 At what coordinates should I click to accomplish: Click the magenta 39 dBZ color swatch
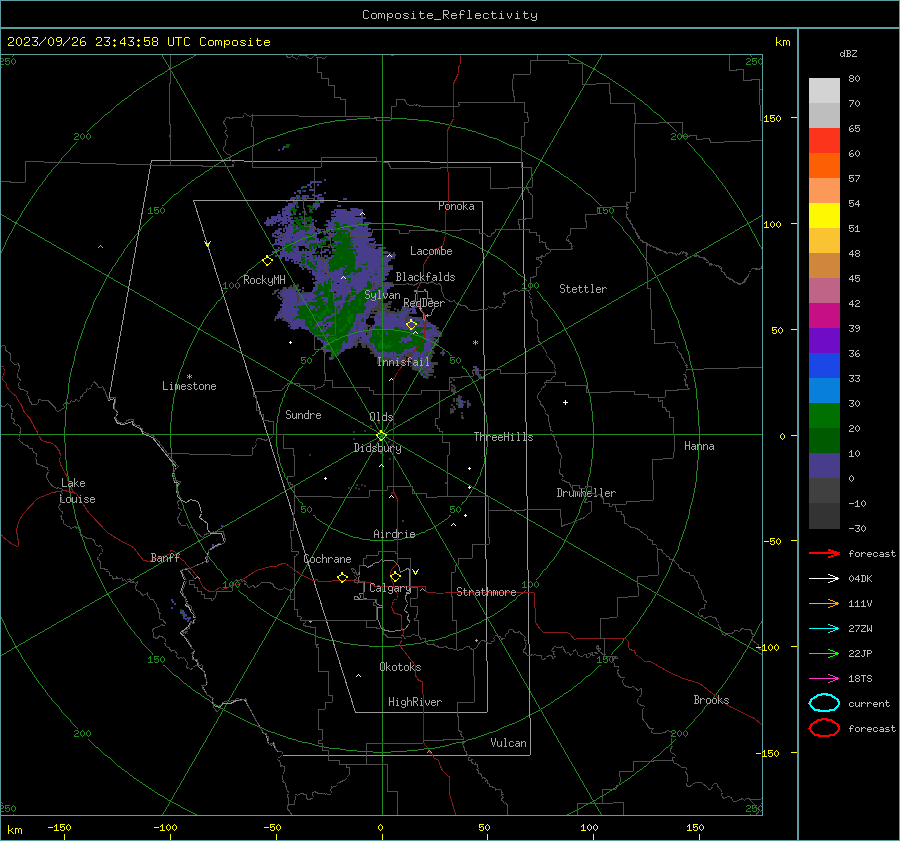(x=824, y=315)
